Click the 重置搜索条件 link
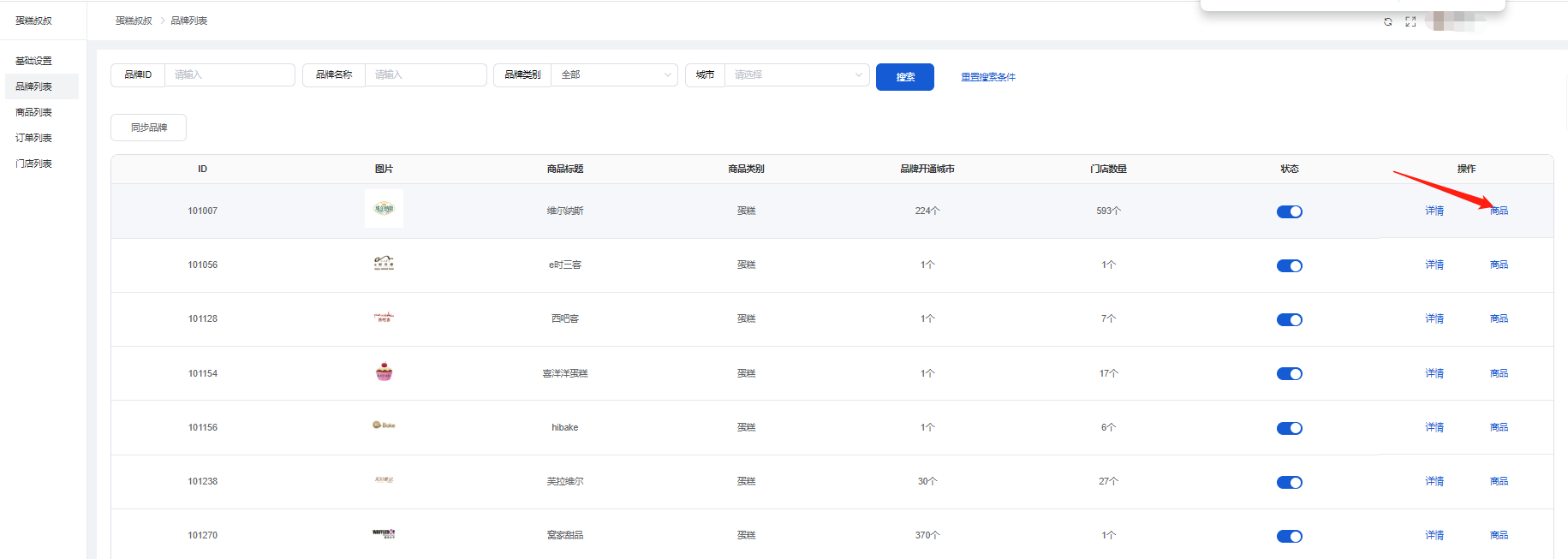The width and height of the screenshot is (1568, 559). click(987, 77)
